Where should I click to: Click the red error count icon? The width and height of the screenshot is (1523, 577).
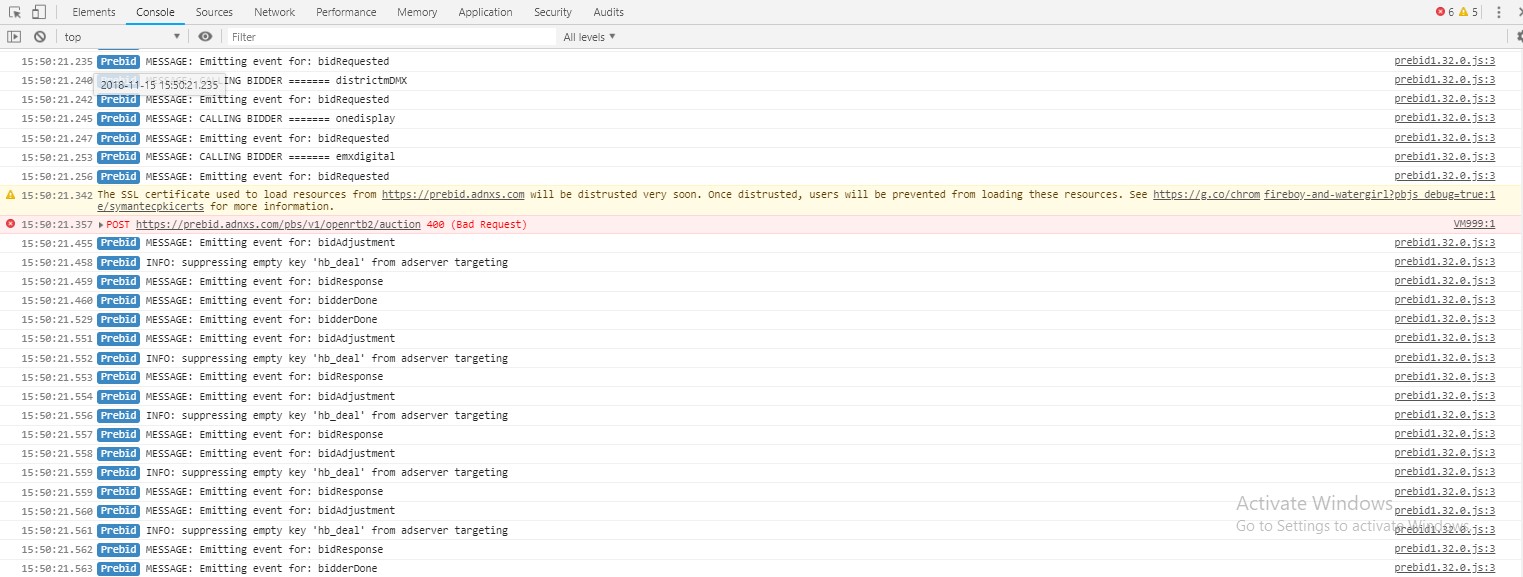[1440, 12]
